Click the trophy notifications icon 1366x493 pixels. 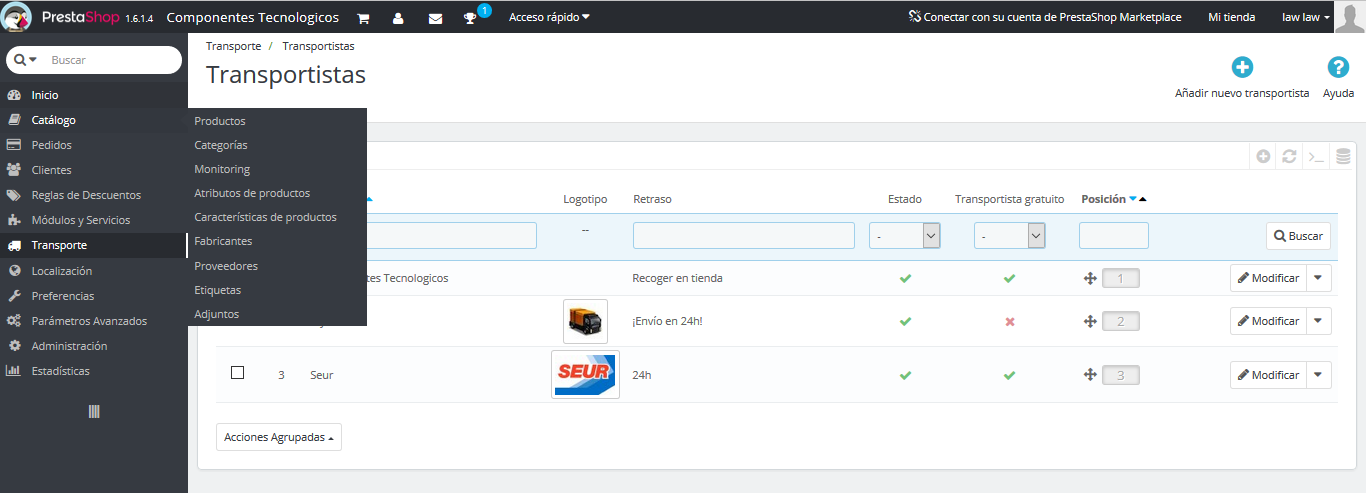470,18
